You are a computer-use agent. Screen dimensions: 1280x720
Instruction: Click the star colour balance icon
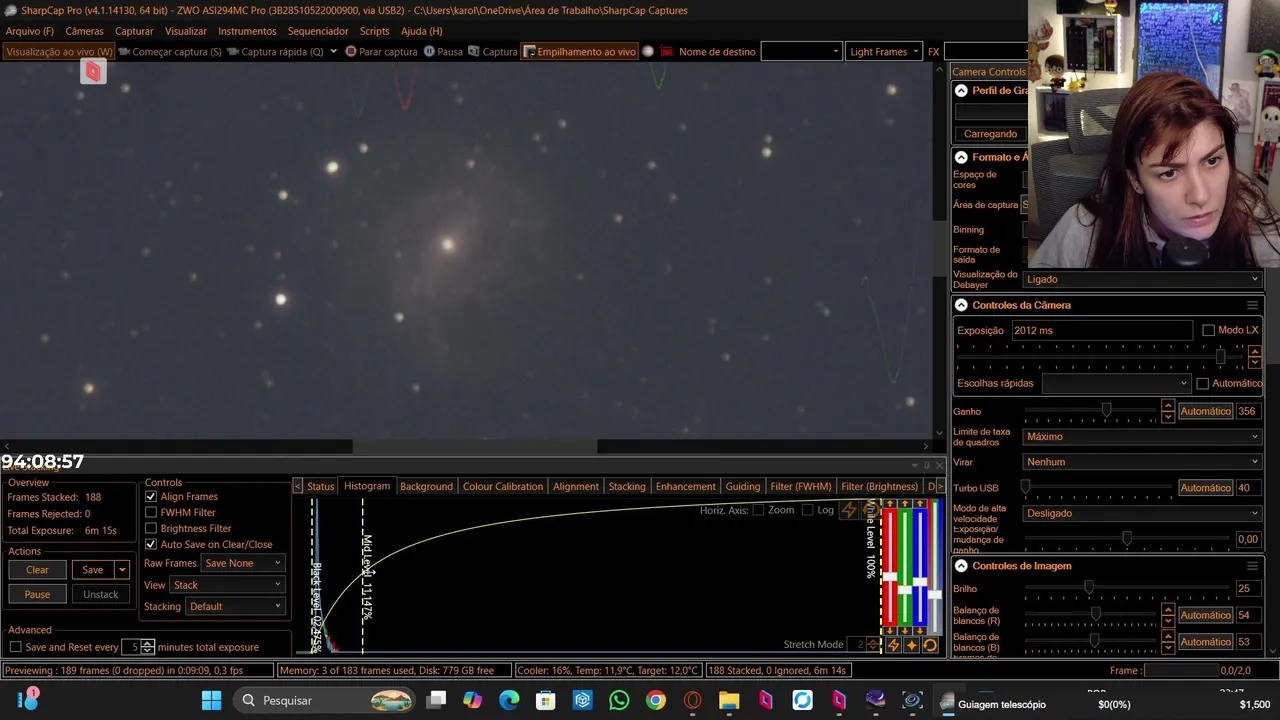[x=912, y=645]
